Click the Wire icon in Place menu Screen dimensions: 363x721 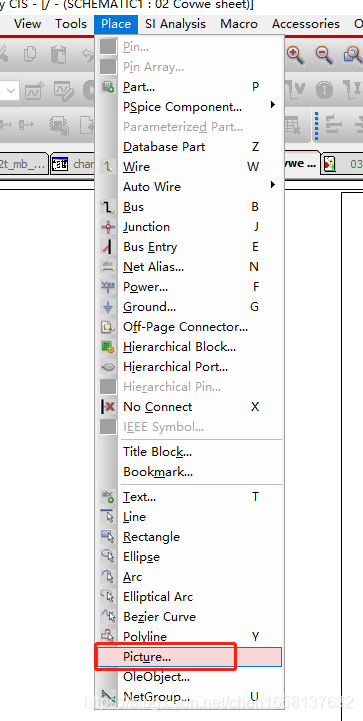108,167
